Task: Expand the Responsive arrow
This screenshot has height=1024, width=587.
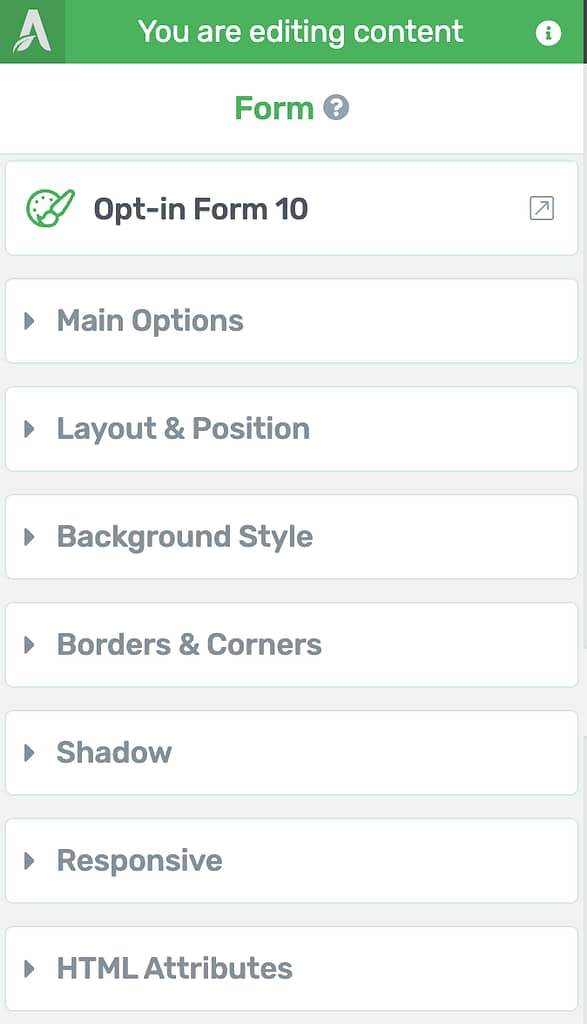Action: [x=29, y=860]
